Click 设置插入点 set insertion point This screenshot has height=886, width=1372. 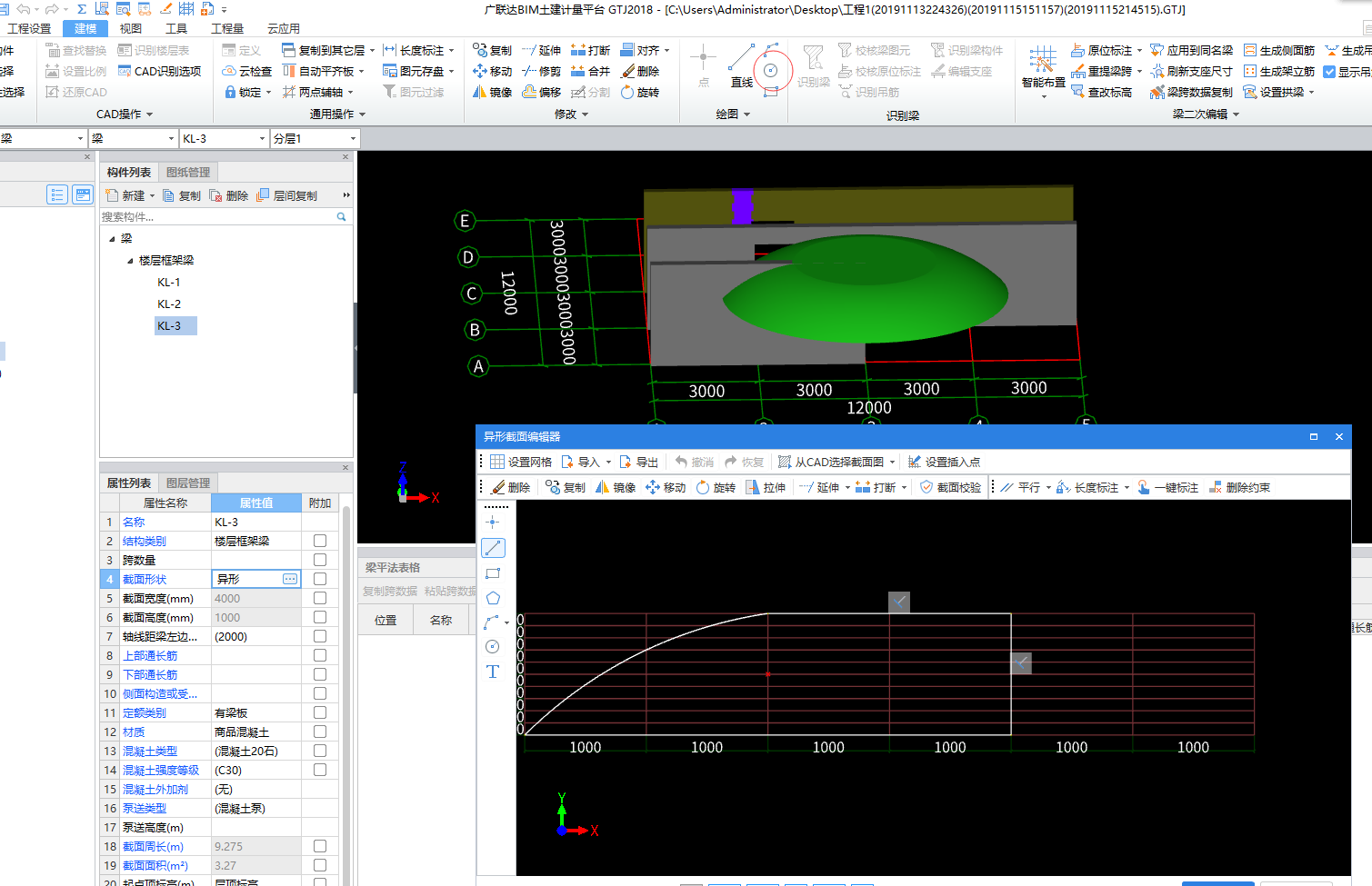pyautogui.click(x=944, y=462)
